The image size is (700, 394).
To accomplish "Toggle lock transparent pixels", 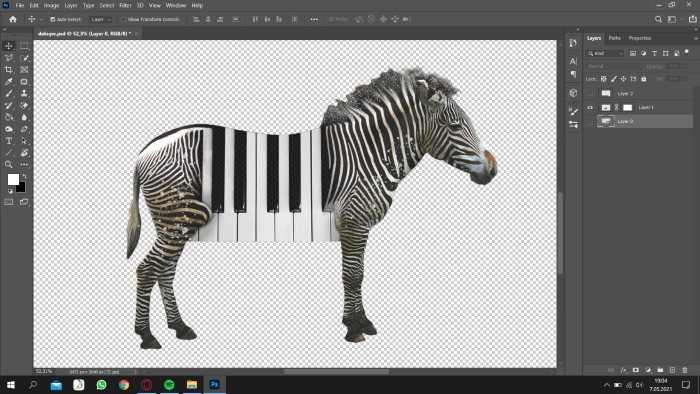I will [x=604, y=79].
